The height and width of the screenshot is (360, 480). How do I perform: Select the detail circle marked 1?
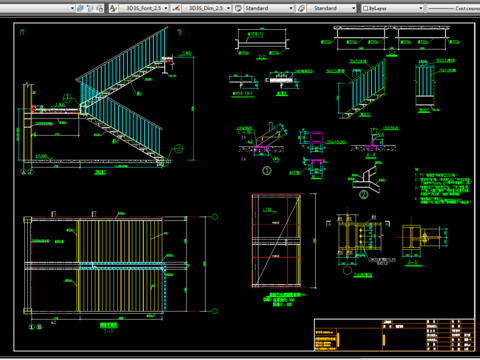267,171
